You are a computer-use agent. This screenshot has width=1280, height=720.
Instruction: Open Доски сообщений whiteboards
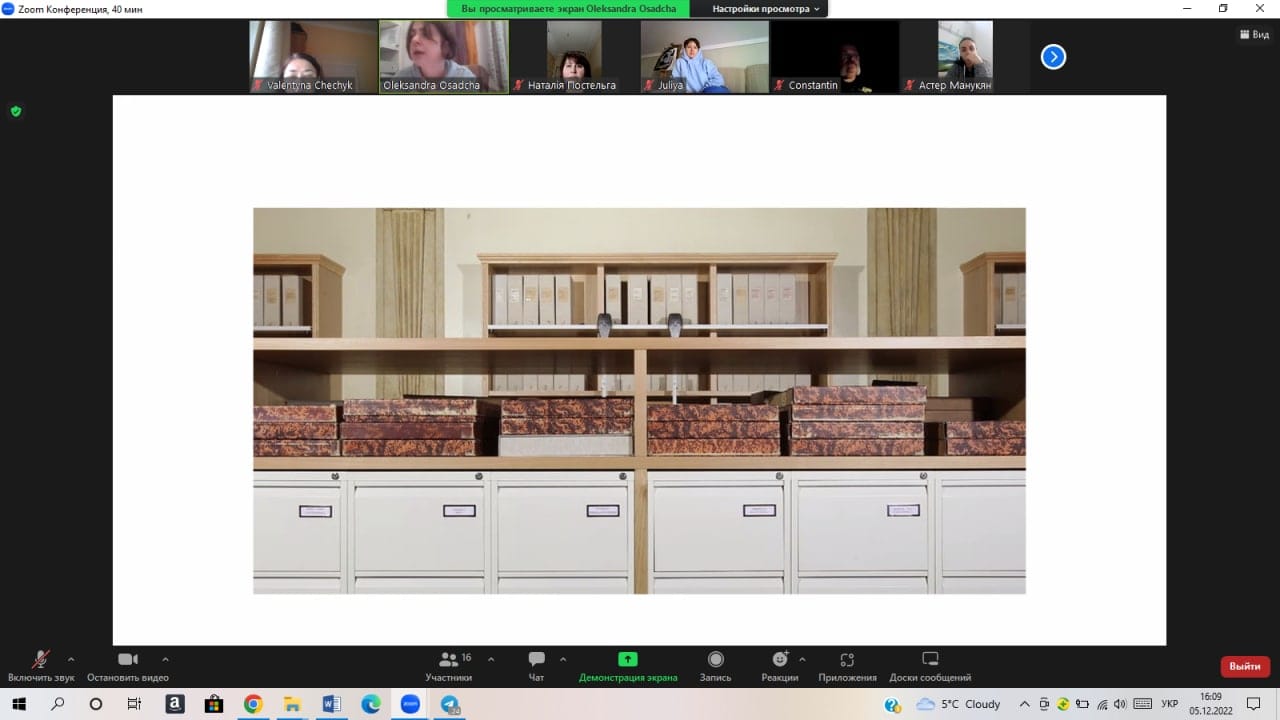930,666
